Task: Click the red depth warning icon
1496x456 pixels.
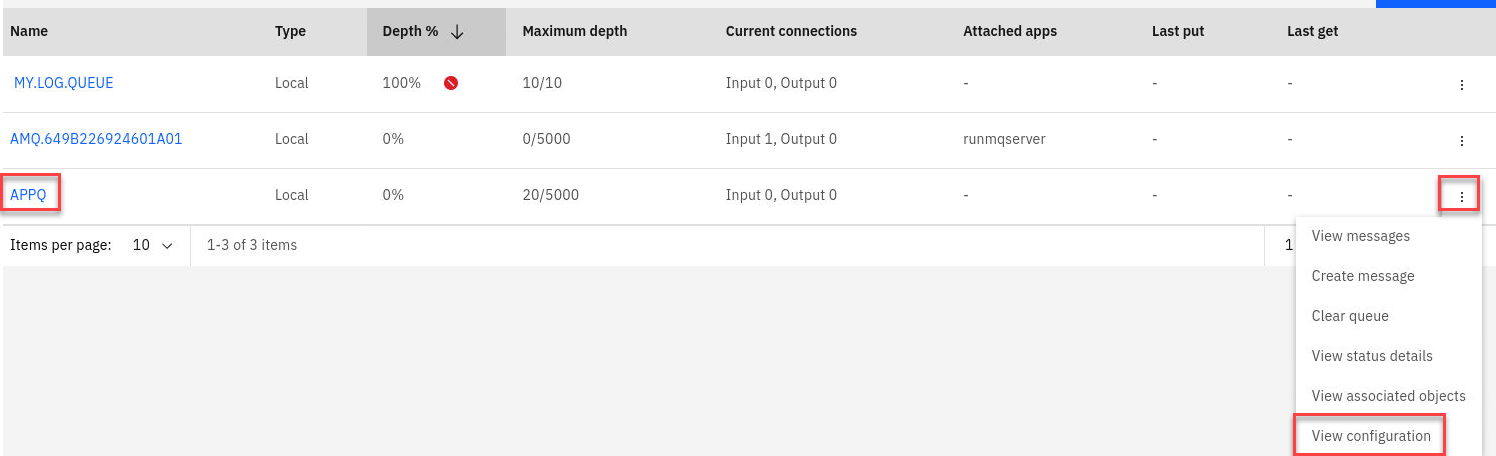Action: [451, 84]
